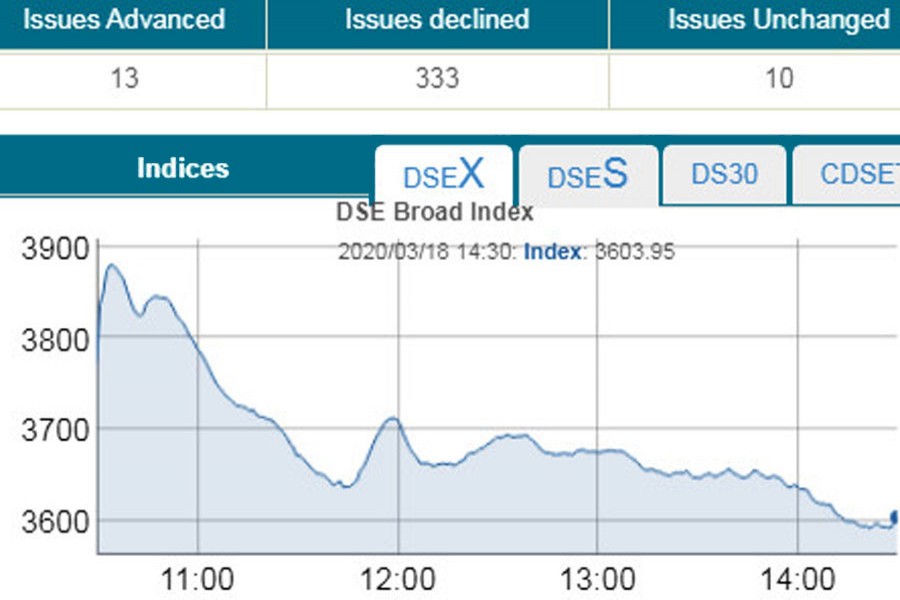Switch to the DSES index tab
The width and height of the screenshot is (900, 600).
586,176
